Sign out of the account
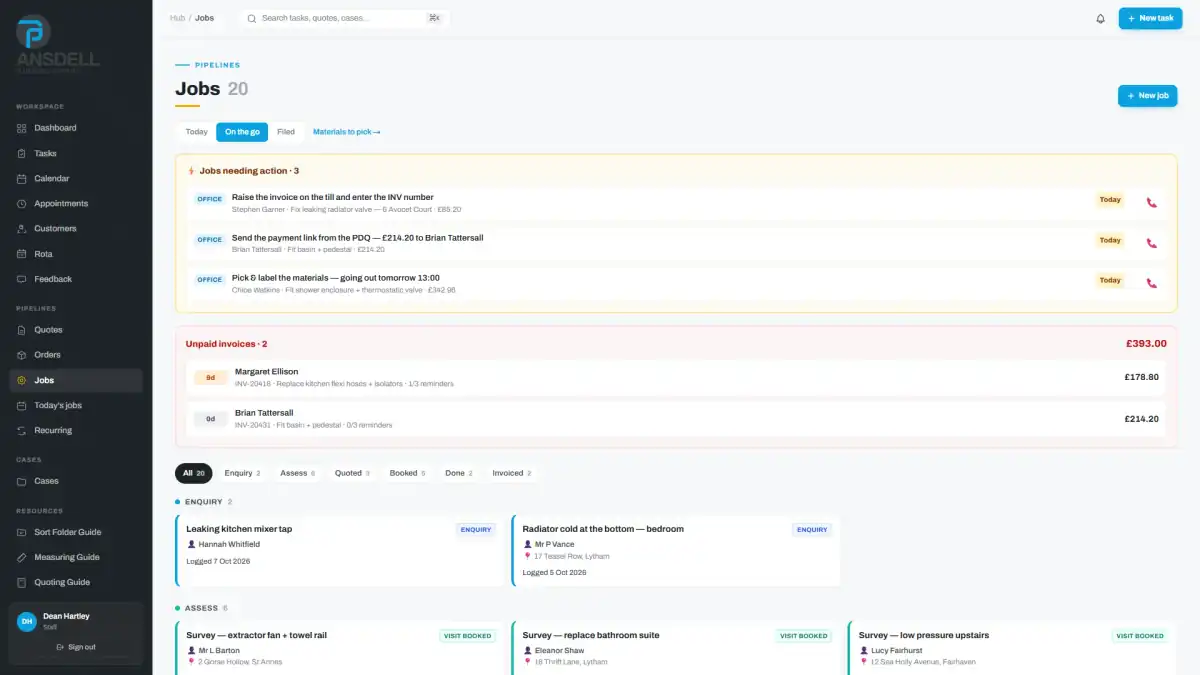 point(76,647)
